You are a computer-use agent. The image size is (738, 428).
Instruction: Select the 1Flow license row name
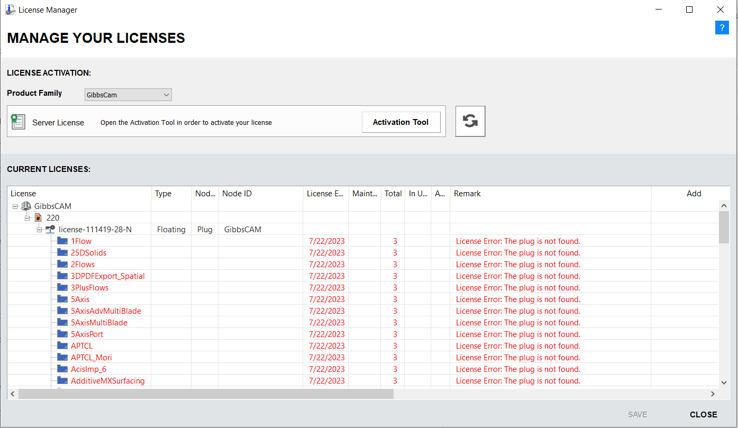pyautogui.click(x=81, y=241)
